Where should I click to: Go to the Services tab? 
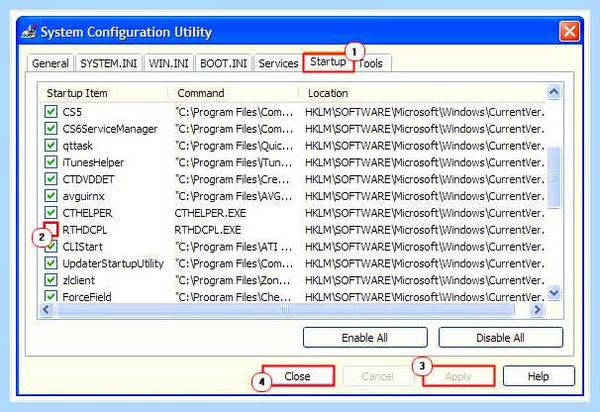coord(278,63)
